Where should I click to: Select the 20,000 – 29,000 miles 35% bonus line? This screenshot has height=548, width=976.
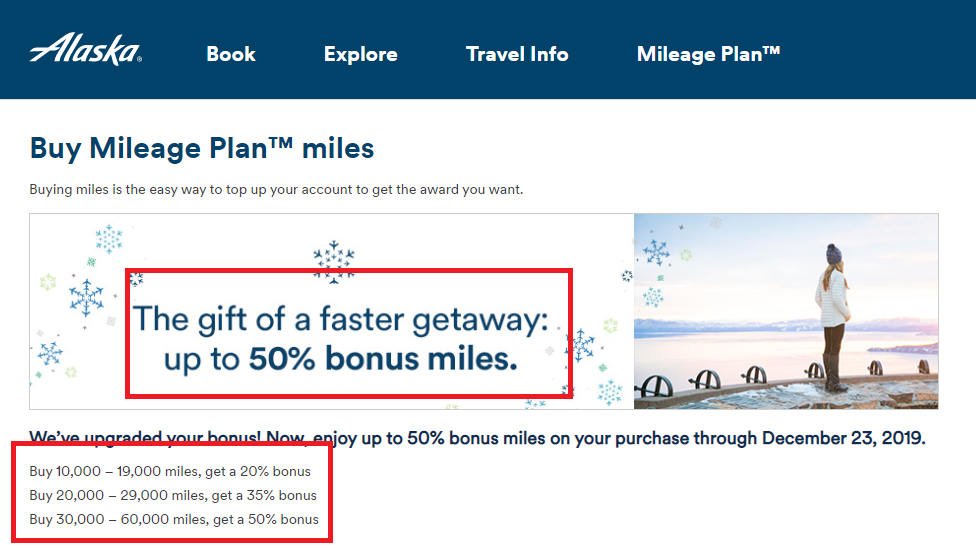tap(173, 495)
